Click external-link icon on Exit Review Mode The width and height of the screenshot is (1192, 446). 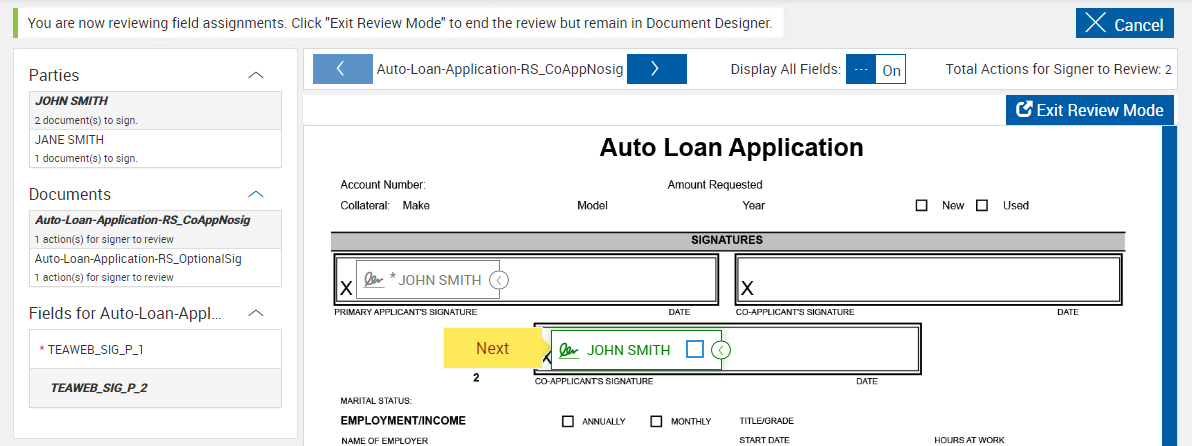coord(1024,109)
